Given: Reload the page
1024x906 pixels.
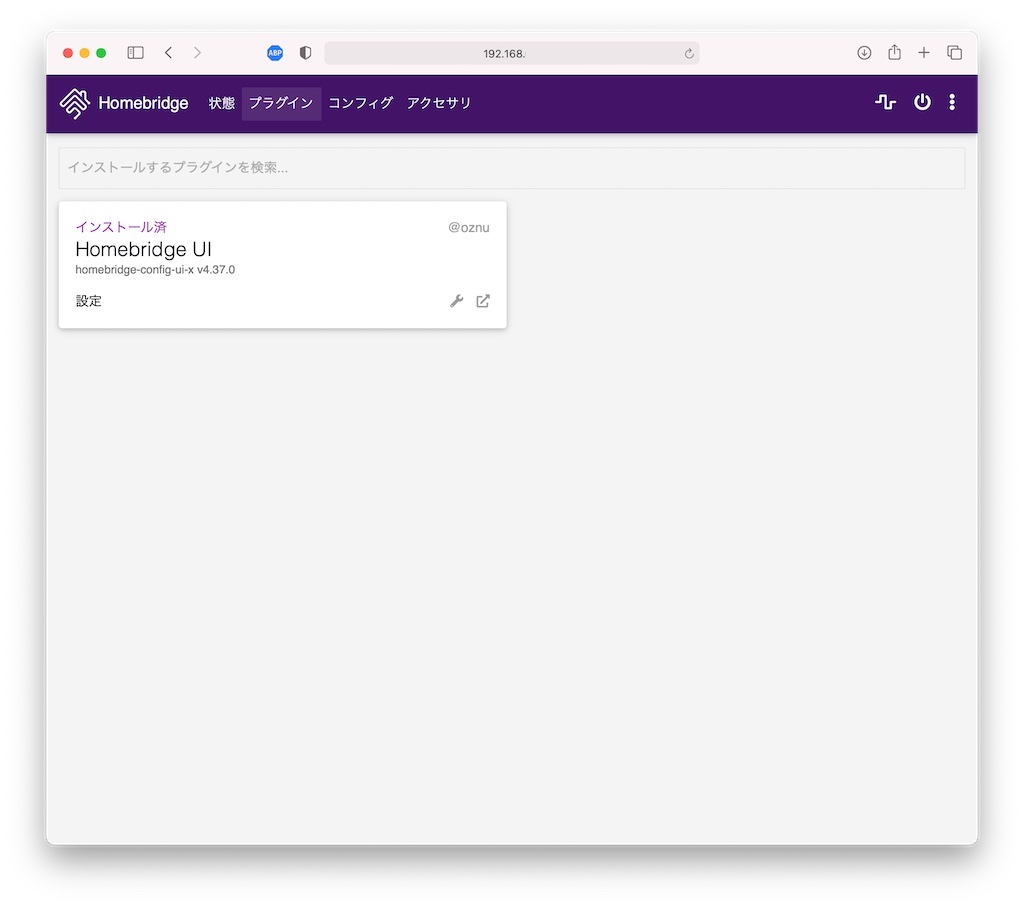Looking at the screenshot, I should point(688,54).
